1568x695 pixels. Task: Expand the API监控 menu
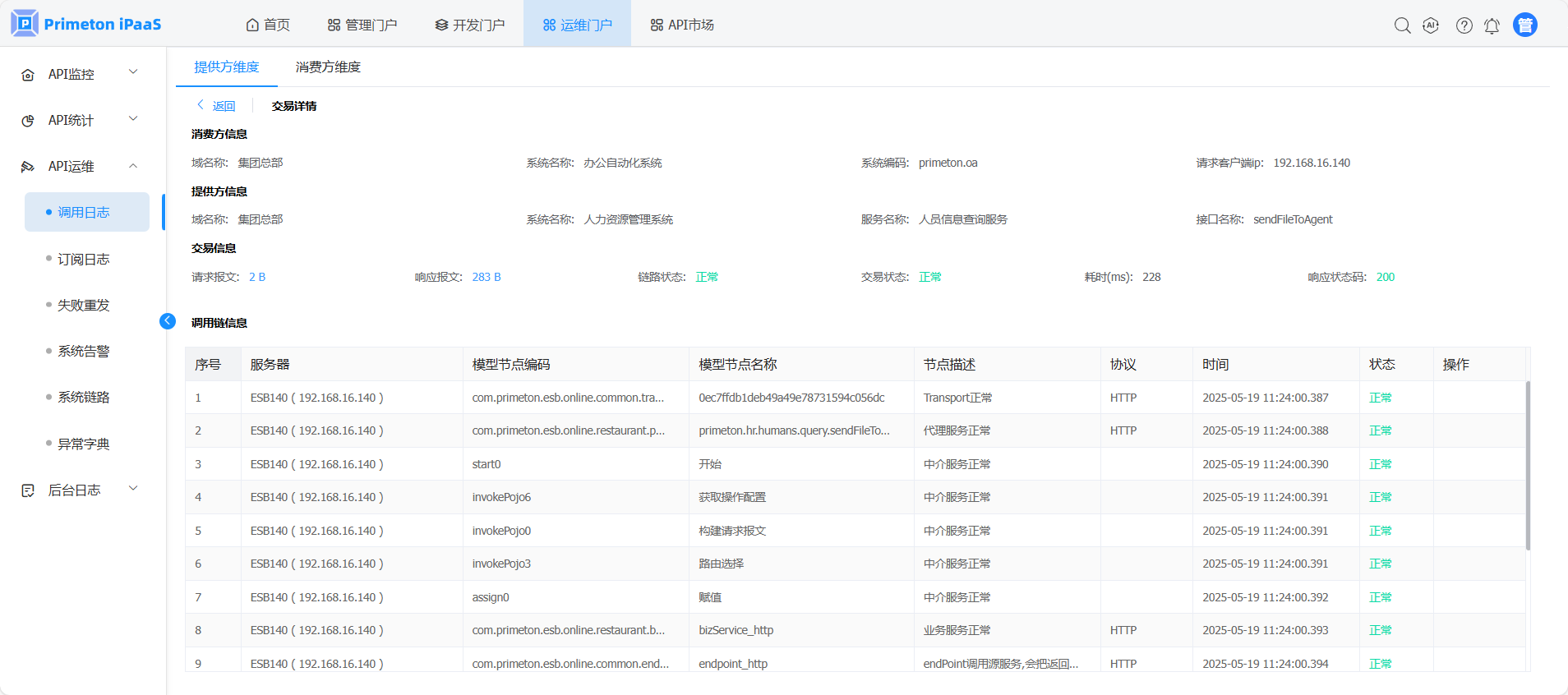pyautogui.click(x=133, y=73)
